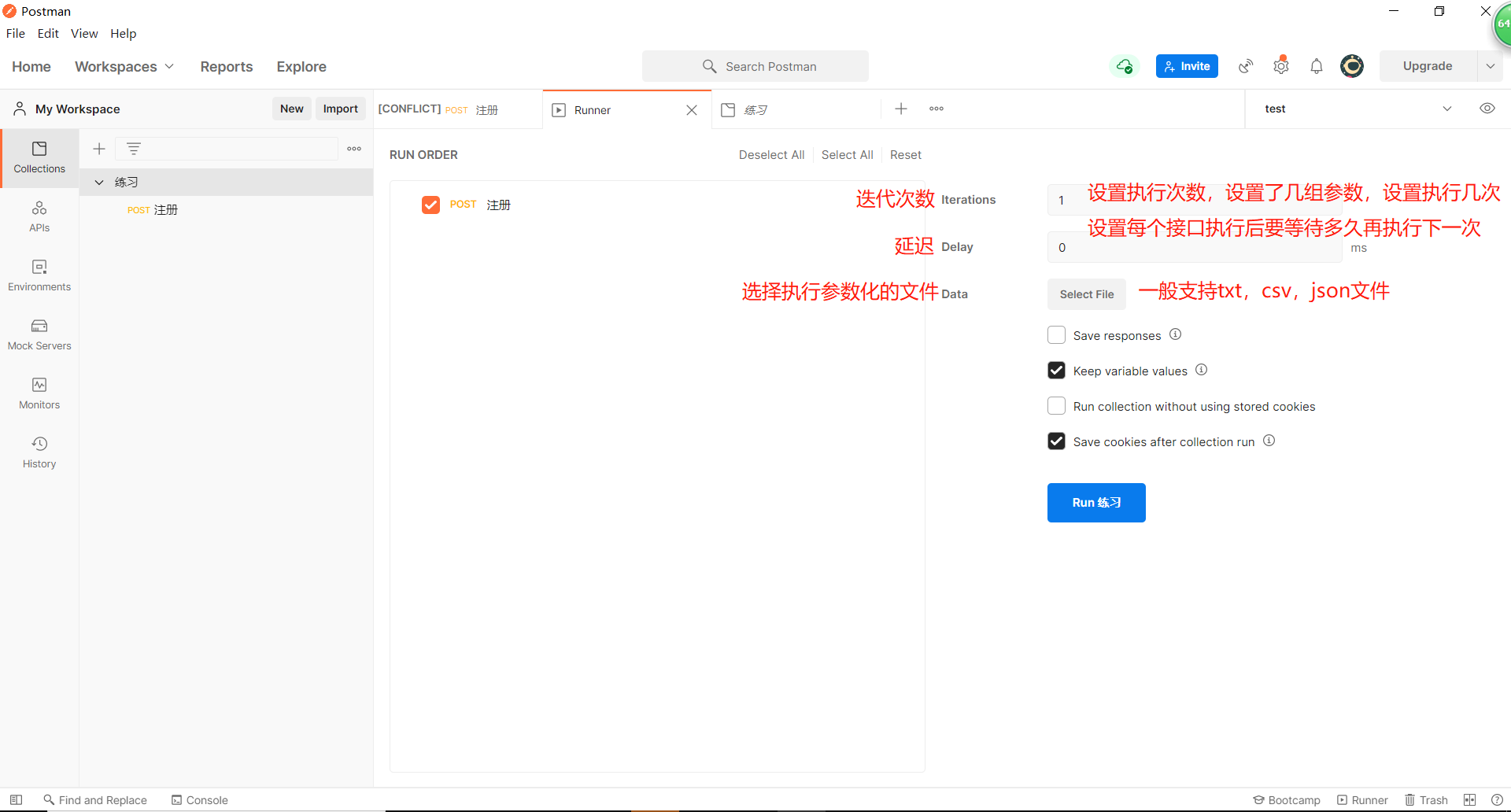Enable the Save responses checkbox
The height and width of the screenshot is (812, 1511).
1056,335
